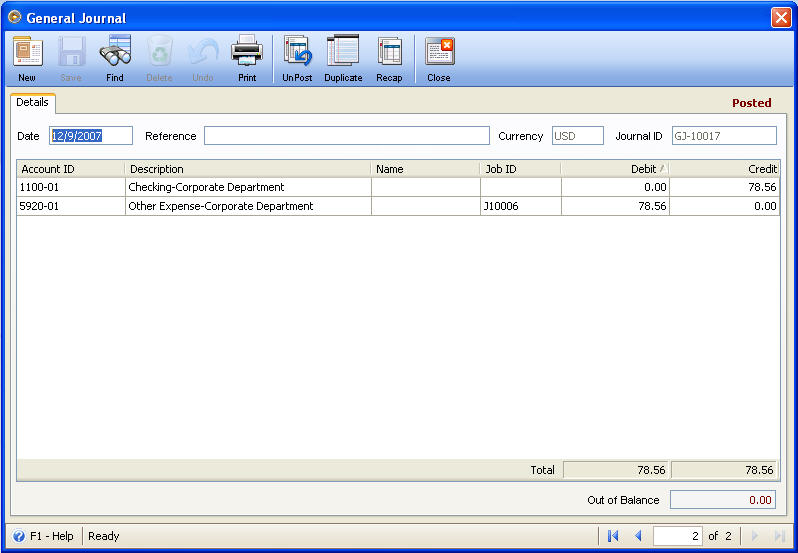The height and width of the screenshot is (553, 798).
Task: Select account cell 5920-01
Action: [x=71, y=206]
